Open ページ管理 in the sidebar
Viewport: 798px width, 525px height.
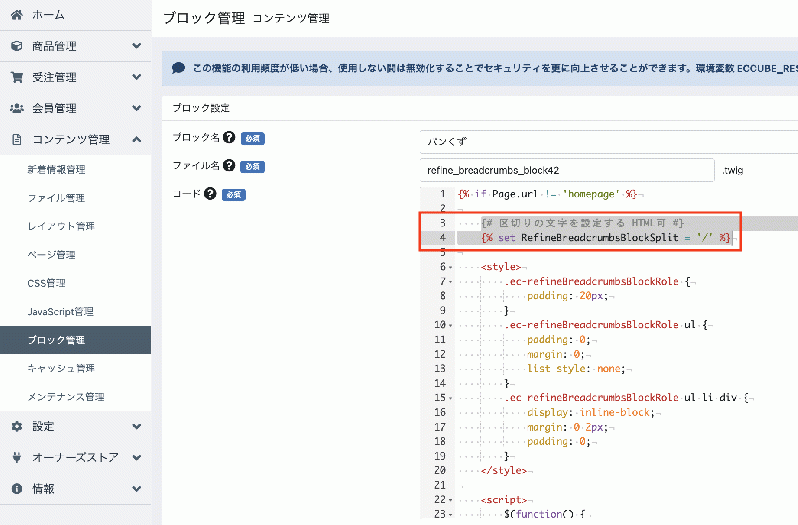pos(51,255)
